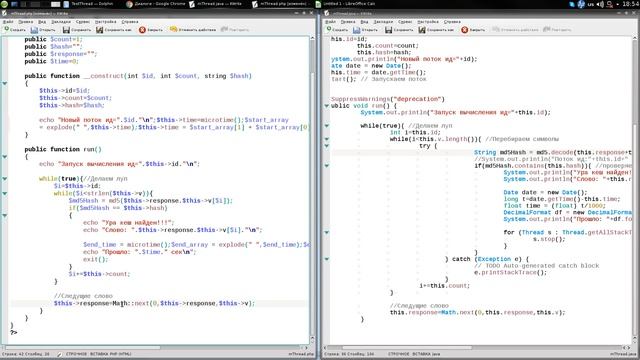Image resolution: width=640 pixels, height=360 pixels.
Task: Click Сохранить как (Save As) icon in right window
Action: [422, 30]
